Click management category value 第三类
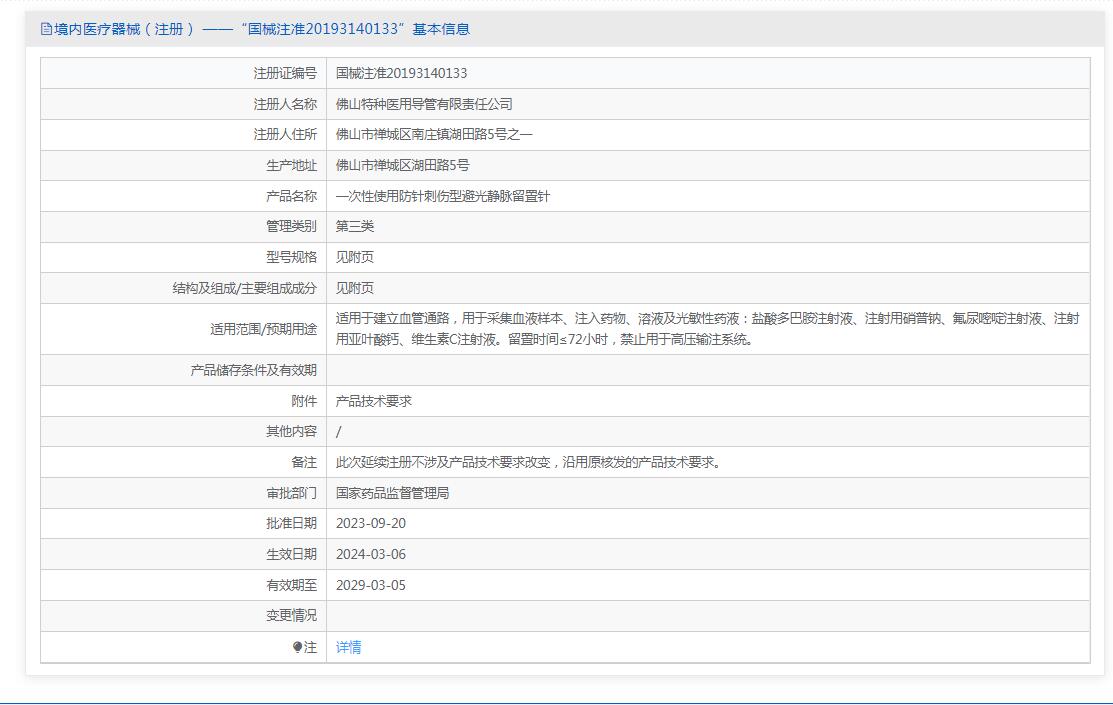Viewport: 1113px width, 705px height. tap(355, 226)
